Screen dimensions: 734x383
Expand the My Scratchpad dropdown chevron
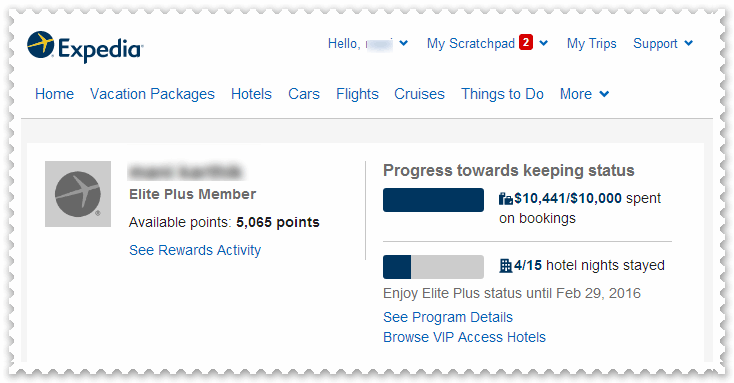point(543,43)
